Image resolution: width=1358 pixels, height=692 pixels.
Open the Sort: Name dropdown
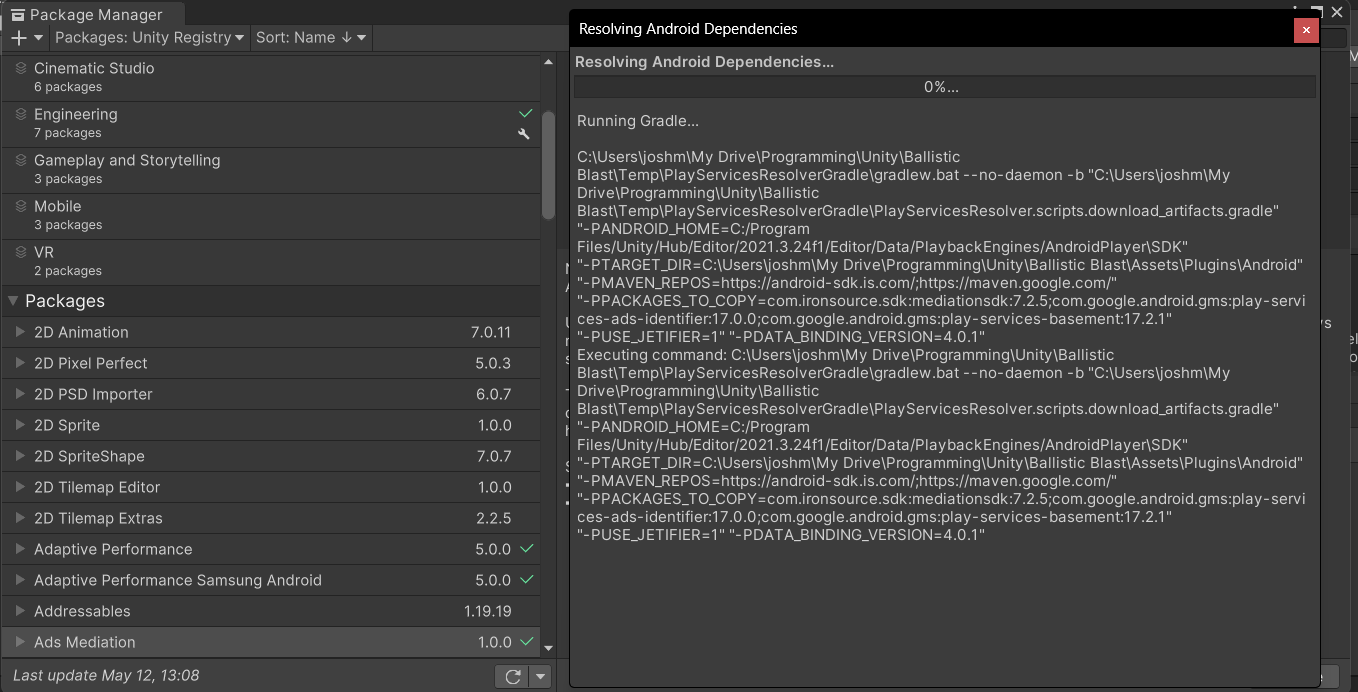coord(311,38)
